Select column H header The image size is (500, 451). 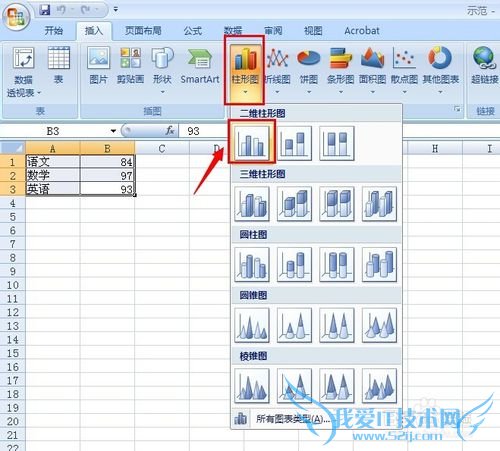(x=435, y=148)
